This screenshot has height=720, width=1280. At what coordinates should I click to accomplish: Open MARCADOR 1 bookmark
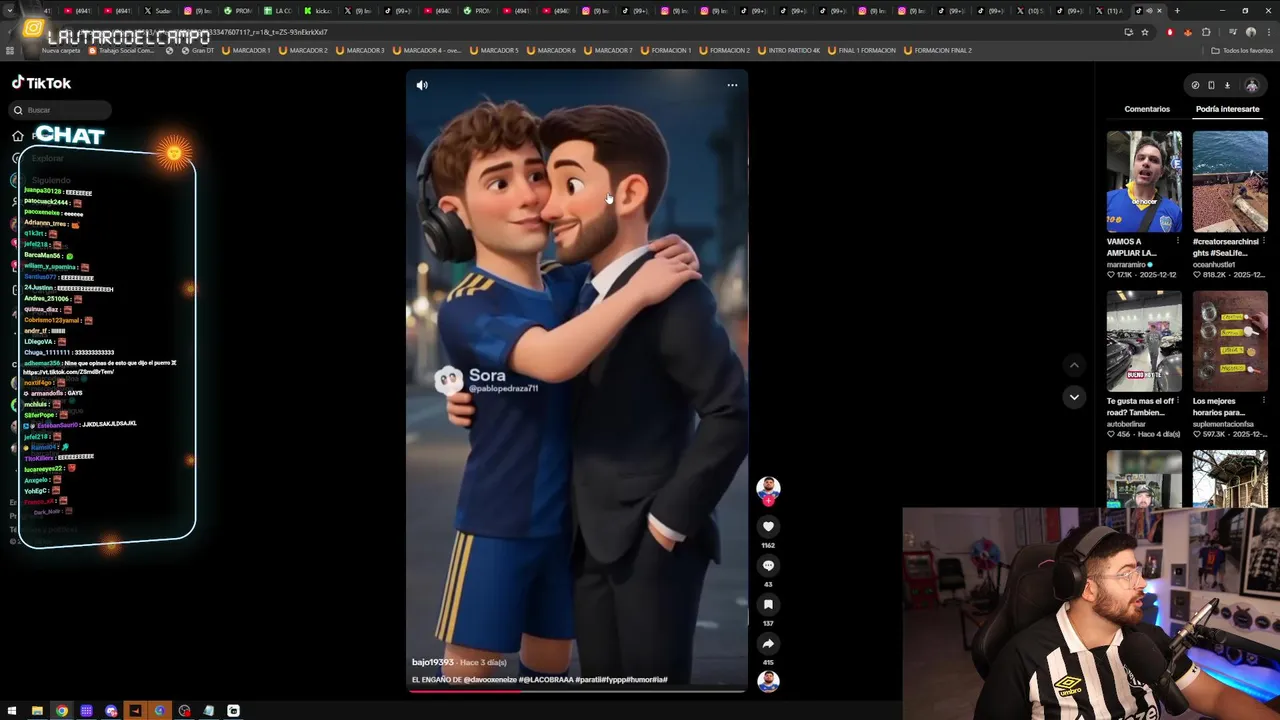[246, 50]
